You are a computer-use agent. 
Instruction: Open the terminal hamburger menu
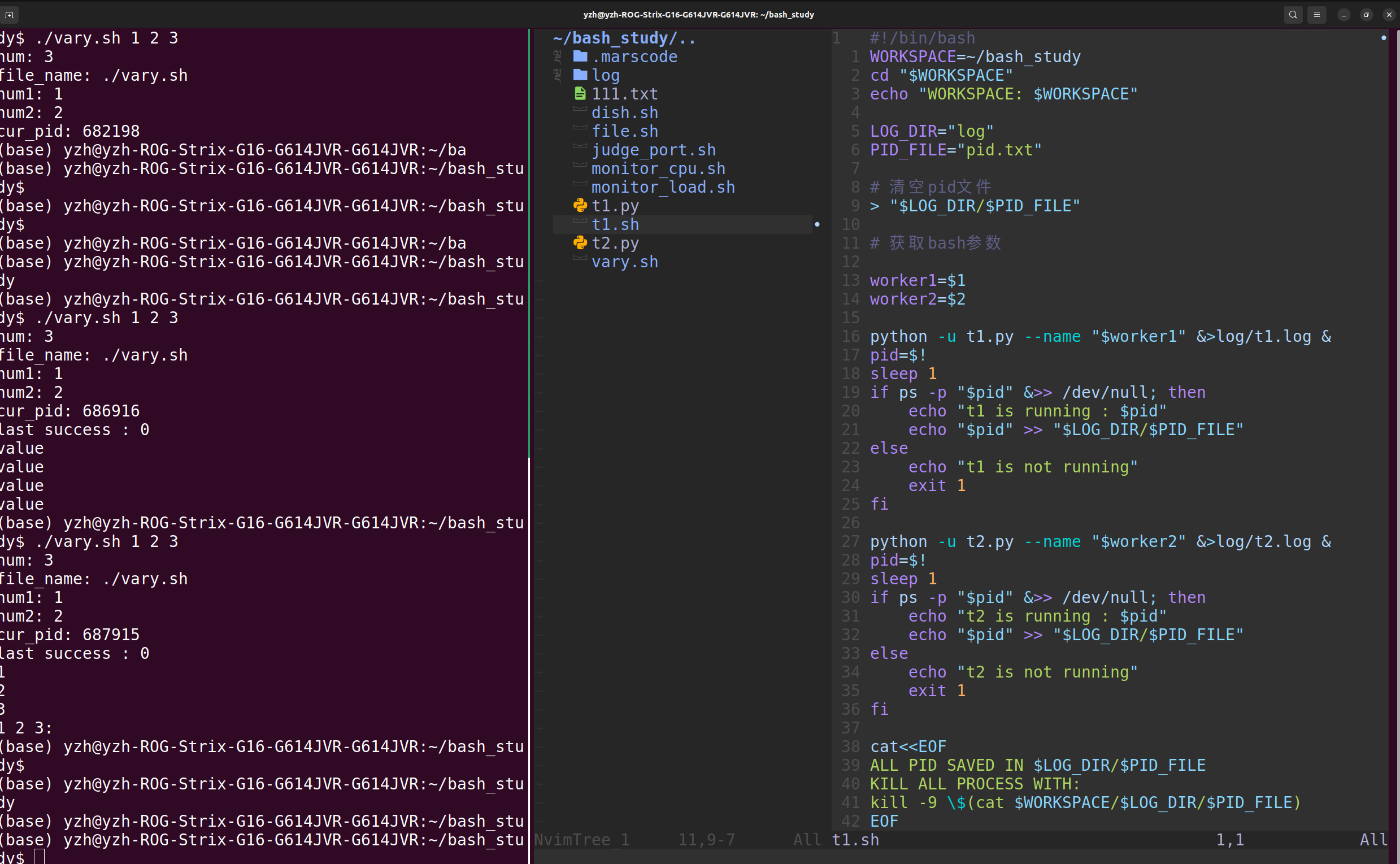[x=1317, y=14]
